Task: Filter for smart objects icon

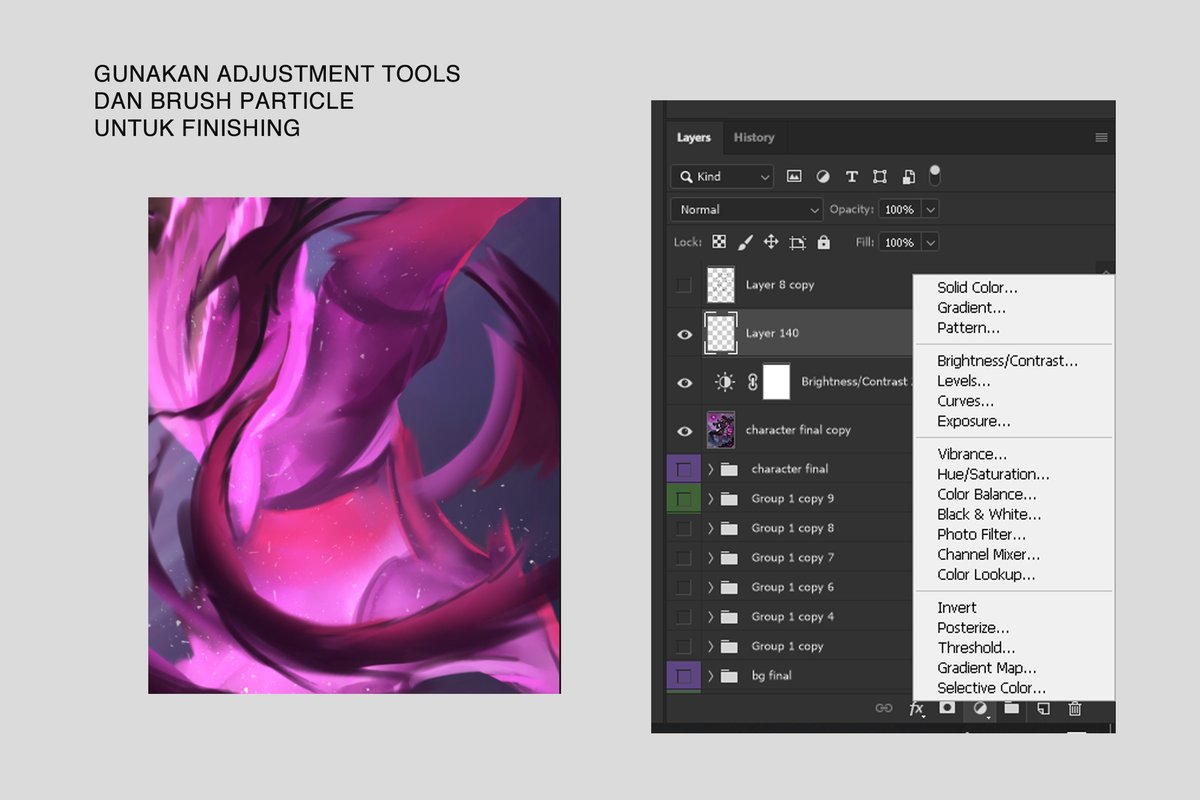Action: pos(908,176)
